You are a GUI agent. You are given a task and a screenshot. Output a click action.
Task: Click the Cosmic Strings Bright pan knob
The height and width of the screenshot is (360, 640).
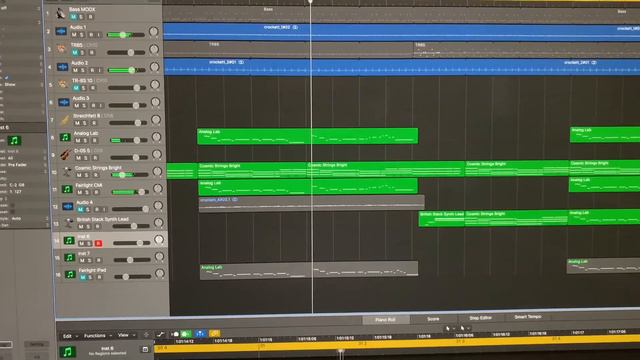(x=157, y=171)
